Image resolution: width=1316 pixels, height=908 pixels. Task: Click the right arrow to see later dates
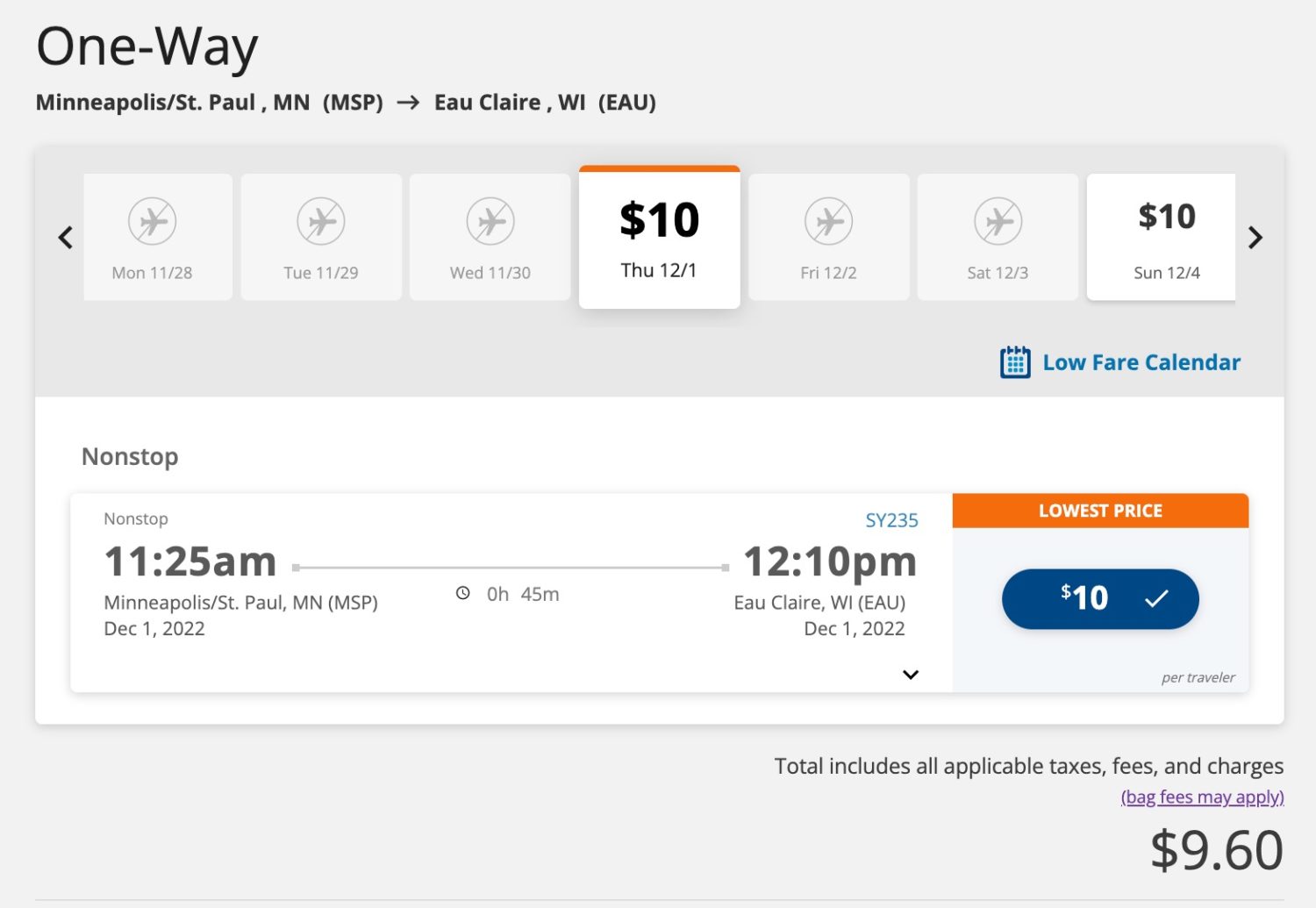(1256, 237)
